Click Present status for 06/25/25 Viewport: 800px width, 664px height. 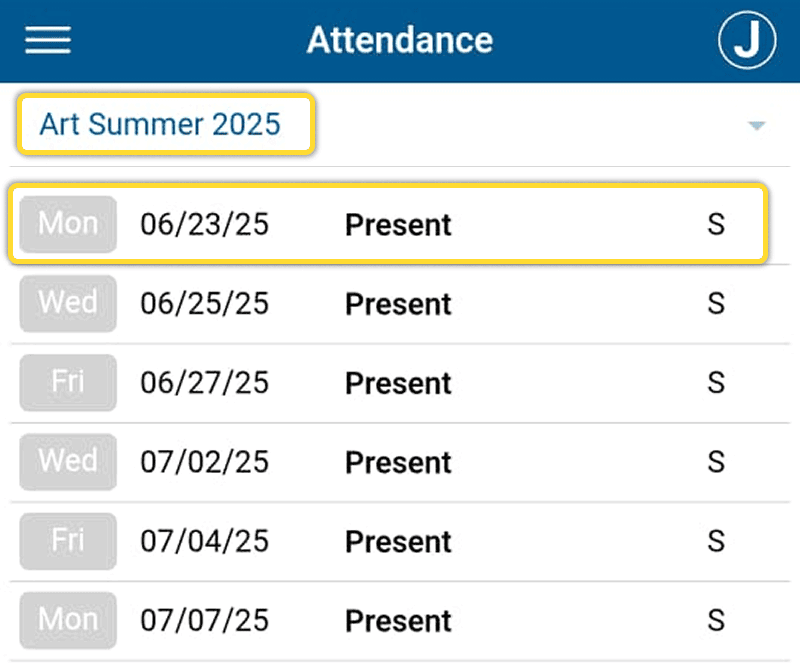(398, 304)
